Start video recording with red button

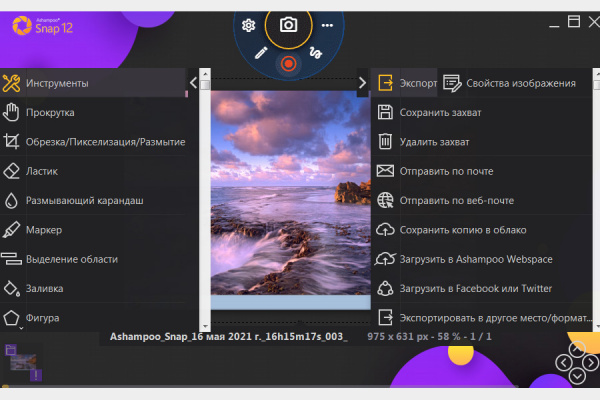click(x=289, y=64)
